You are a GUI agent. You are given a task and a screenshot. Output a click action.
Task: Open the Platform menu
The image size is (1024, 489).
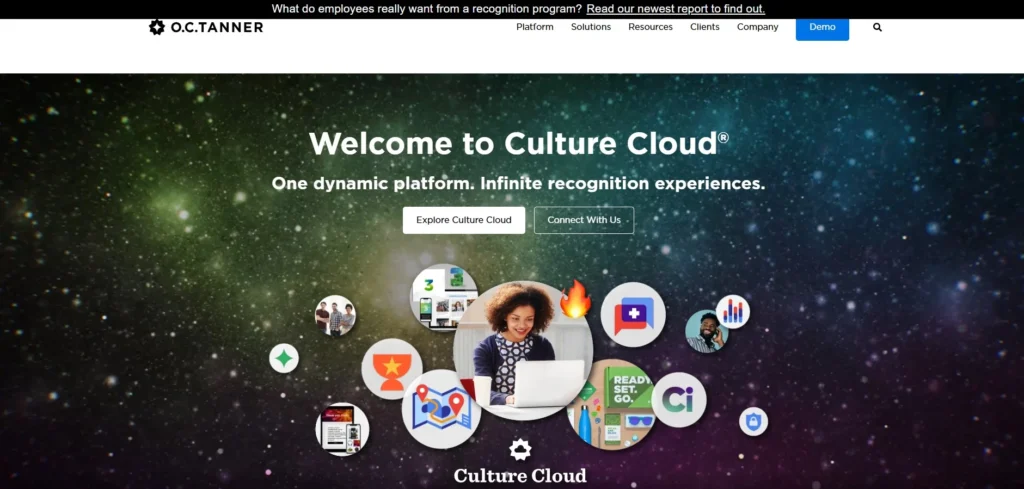535,27
